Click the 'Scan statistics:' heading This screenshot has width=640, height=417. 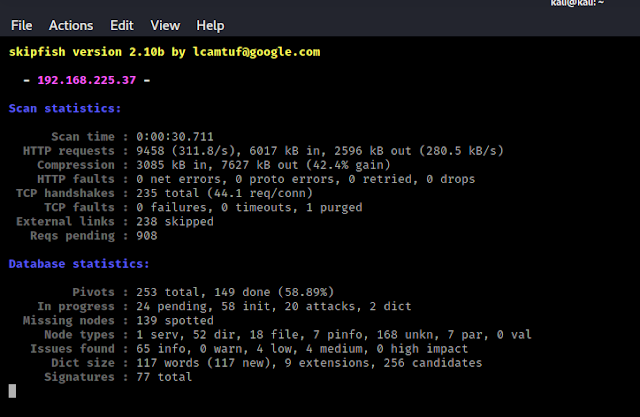pyautogui.click(x=65, y=109)
